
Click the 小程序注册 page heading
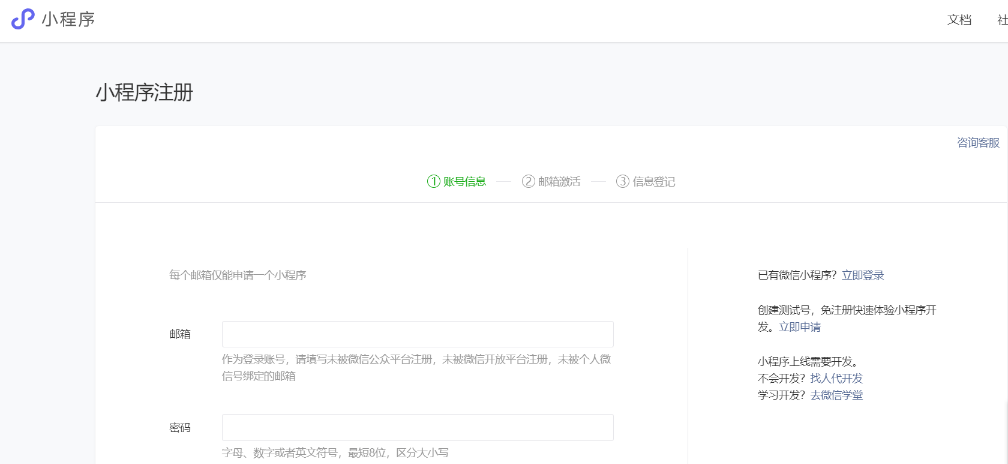pos(145,93)
